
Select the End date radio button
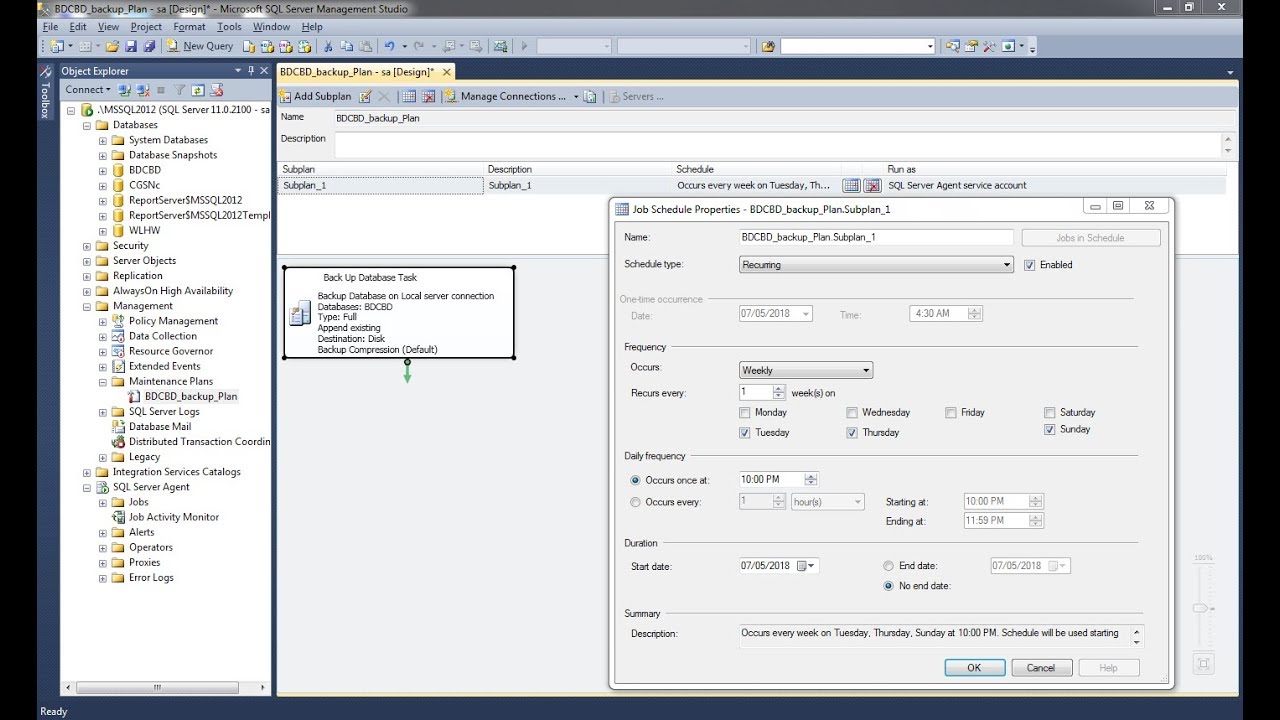click(888, 566)
